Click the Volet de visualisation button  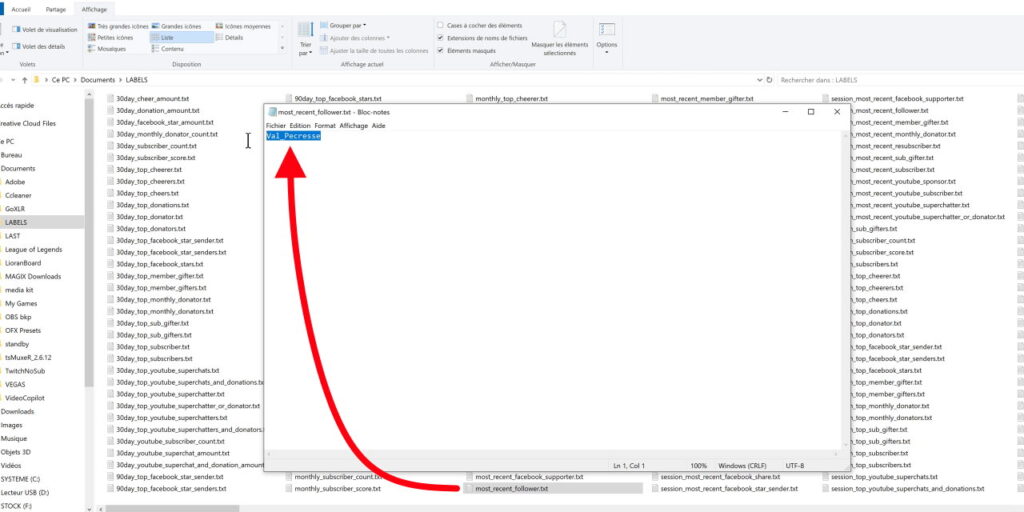point(47,29)
